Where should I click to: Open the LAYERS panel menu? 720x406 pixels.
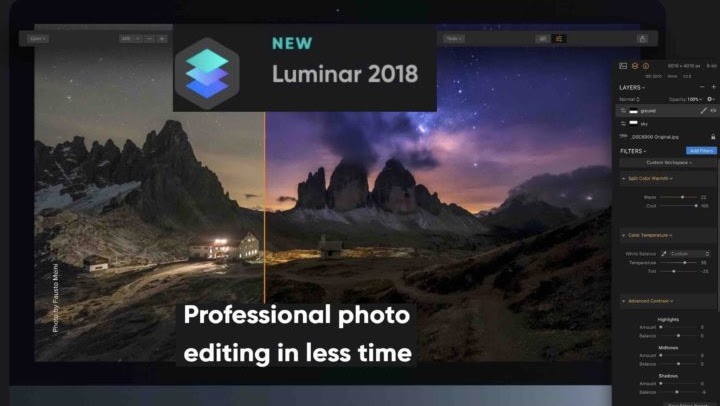tap(632, 87)
